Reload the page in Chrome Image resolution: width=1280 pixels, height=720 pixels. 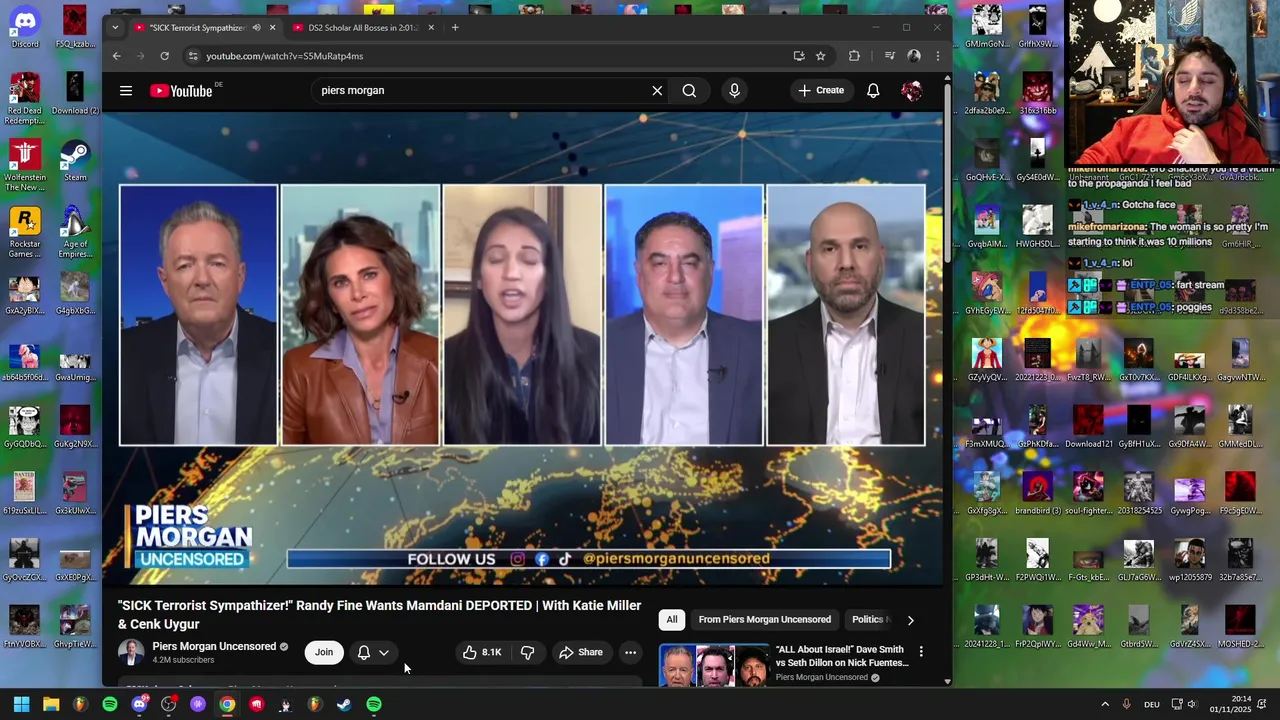click(164, 56)
